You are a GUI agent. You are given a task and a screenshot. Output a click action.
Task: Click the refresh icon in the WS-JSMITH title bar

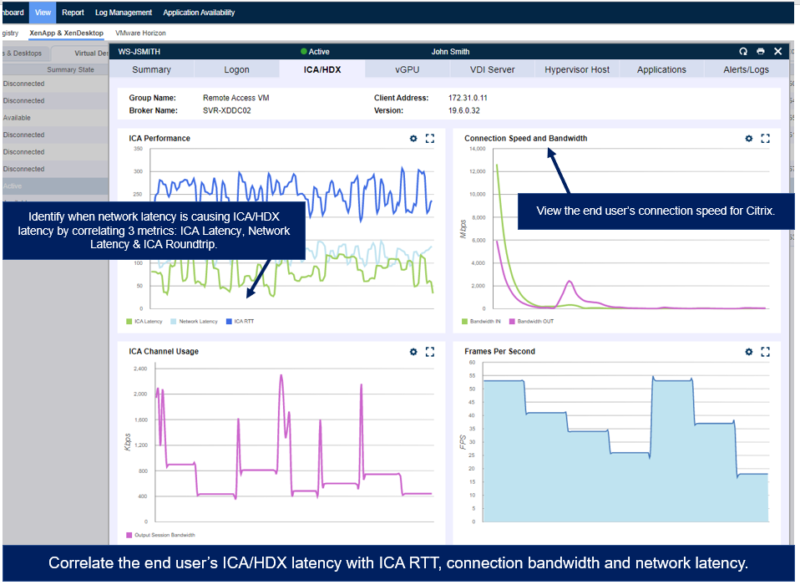[x=743, y=50]
